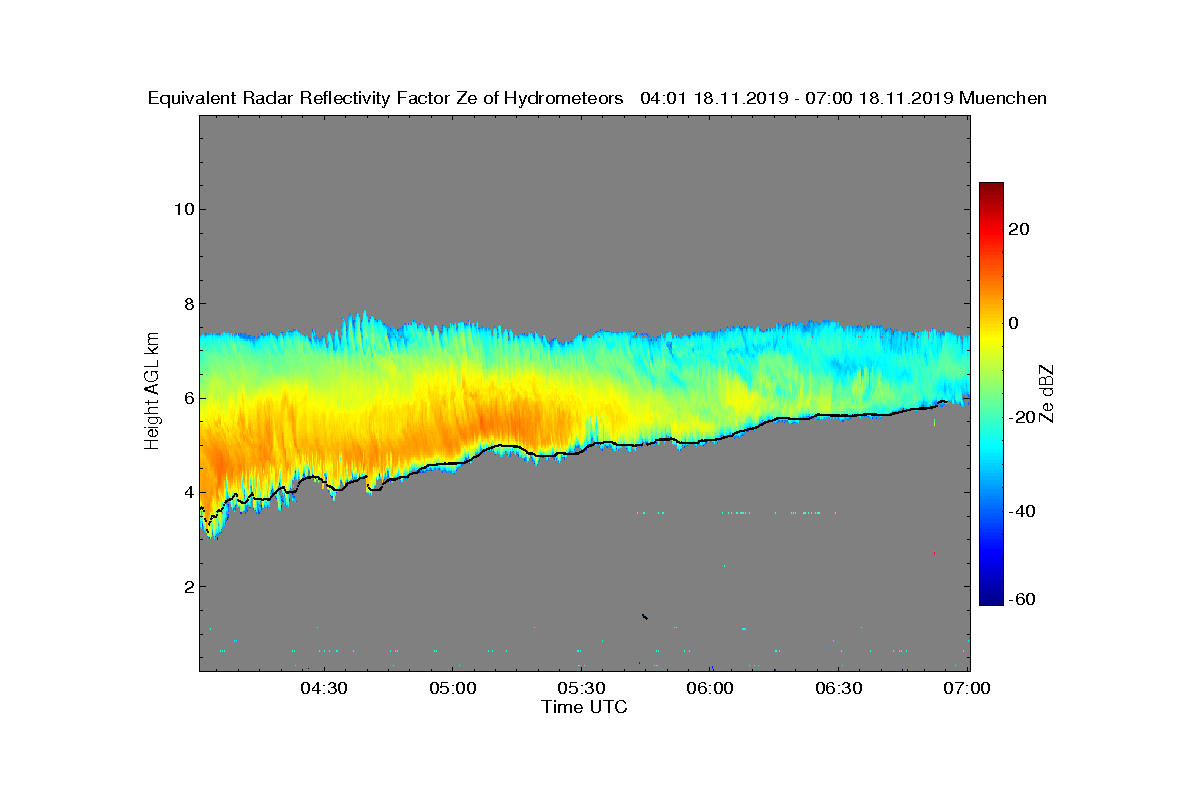Click the 04:30 time tick label

coord(324,689)
